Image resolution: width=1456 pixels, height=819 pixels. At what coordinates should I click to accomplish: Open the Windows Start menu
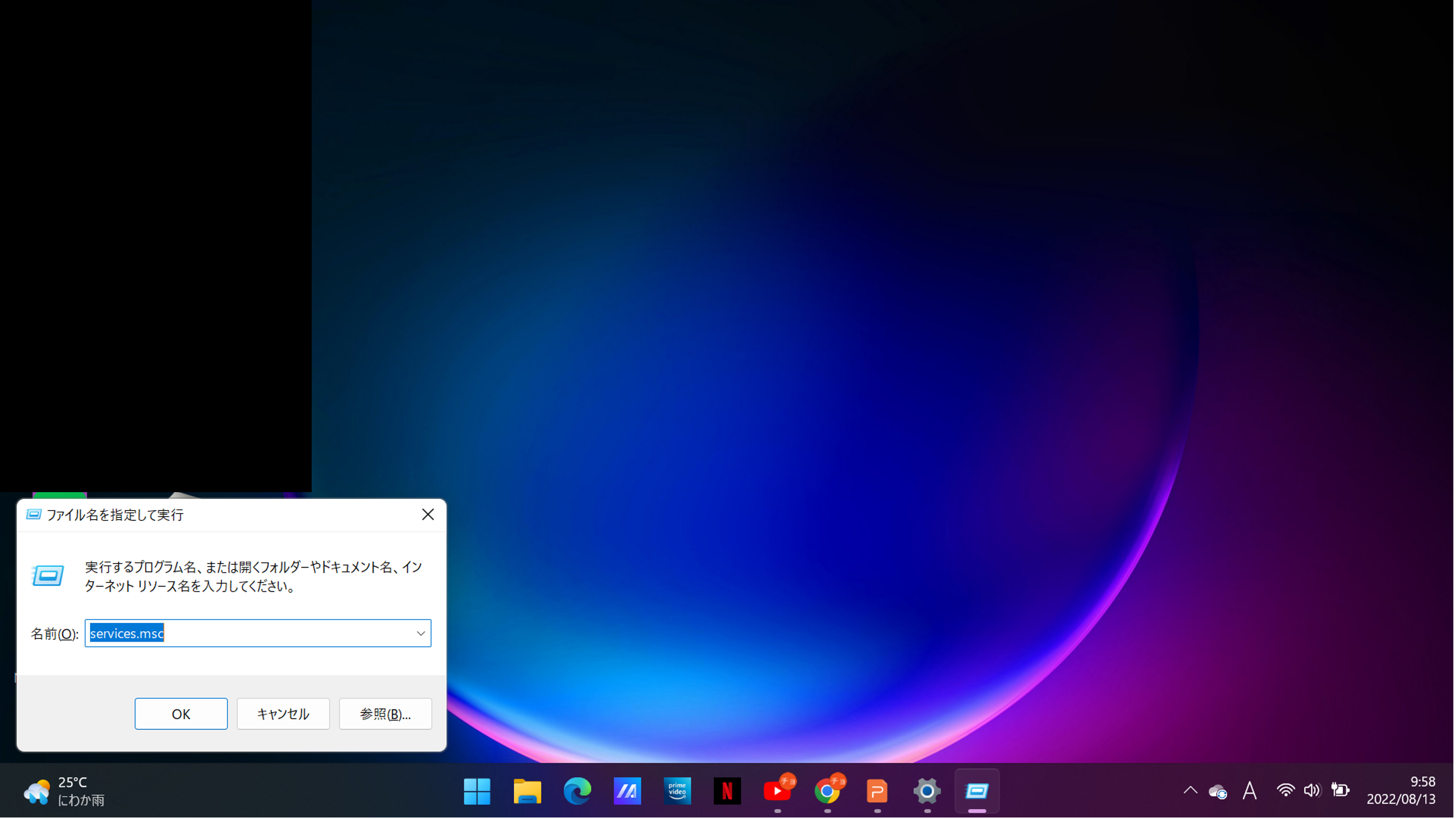[477, 791]
